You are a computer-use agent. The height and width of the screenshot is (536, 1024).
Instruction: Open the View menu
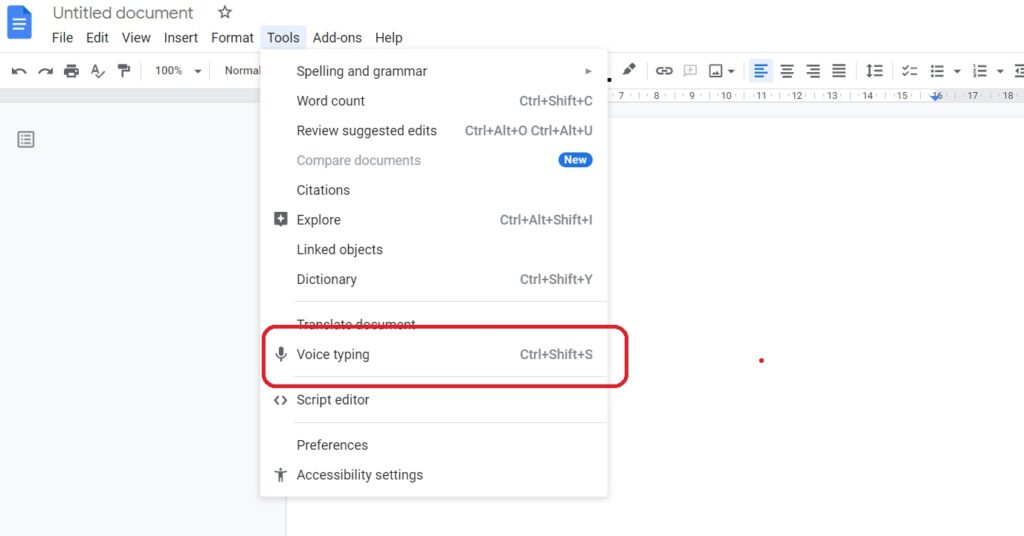tap(136, 38)
